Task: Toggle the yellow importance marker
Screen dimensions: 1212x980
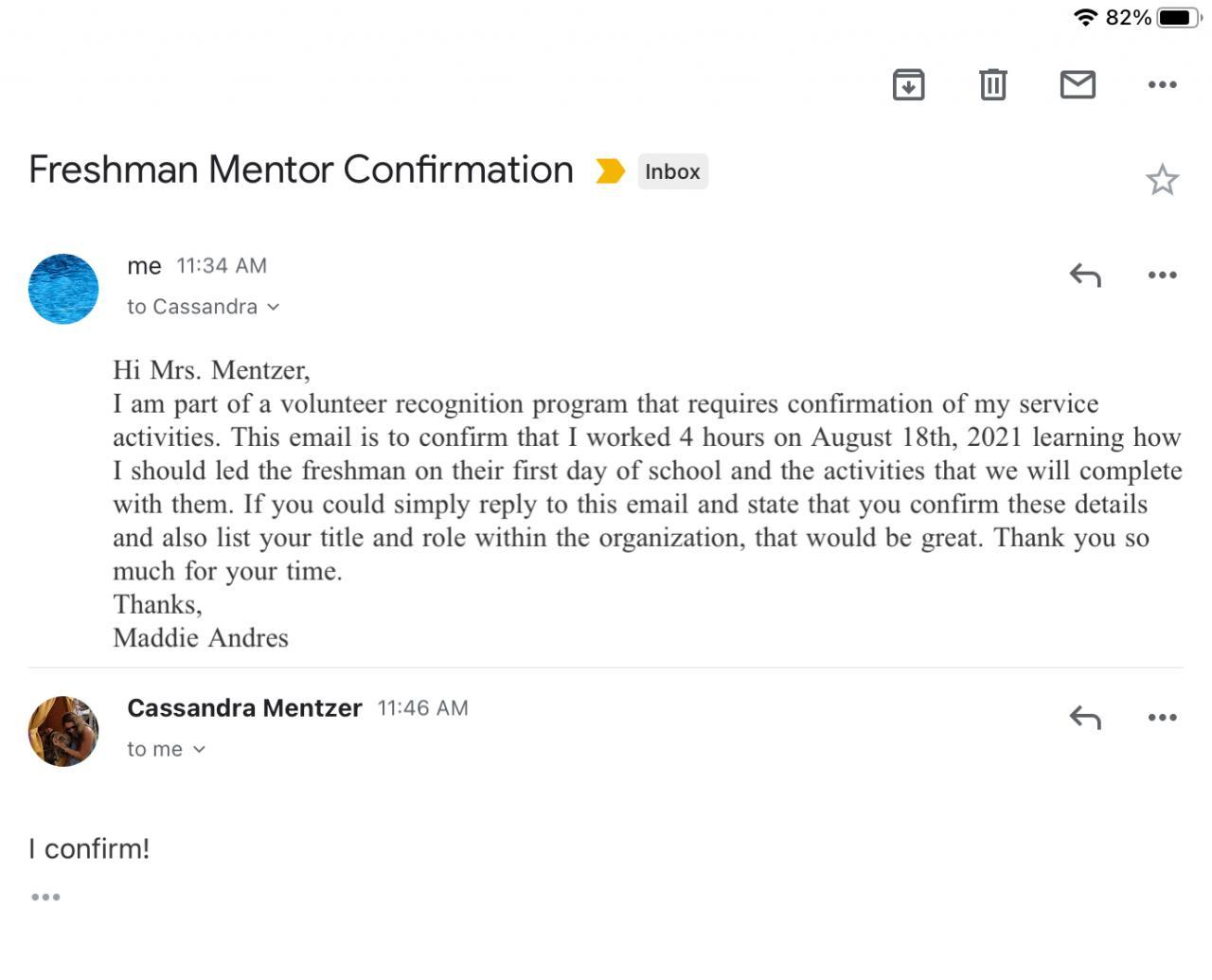Action: pos(610,171)
